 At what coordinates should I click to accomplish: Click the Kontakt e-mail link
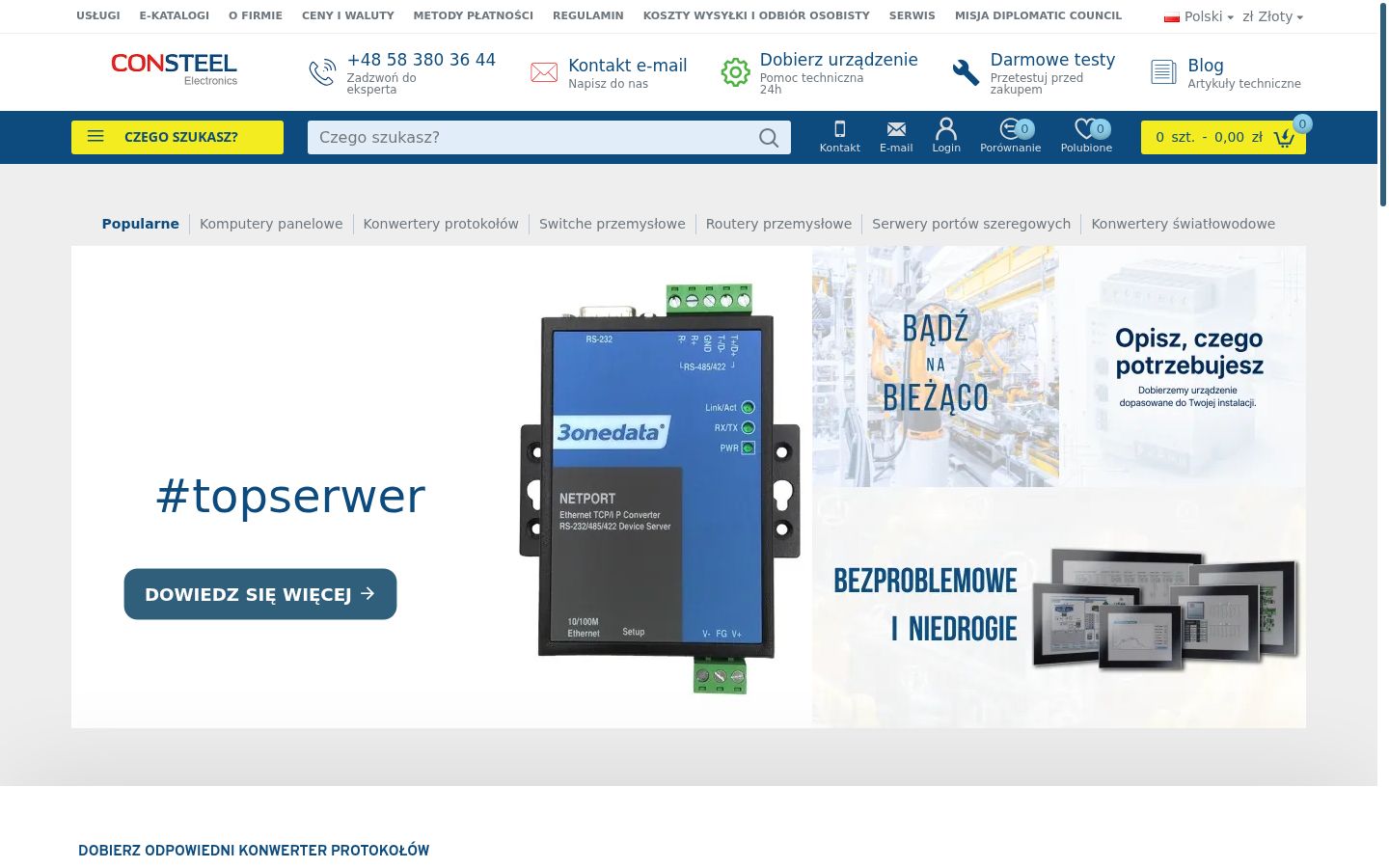[628, 66]
